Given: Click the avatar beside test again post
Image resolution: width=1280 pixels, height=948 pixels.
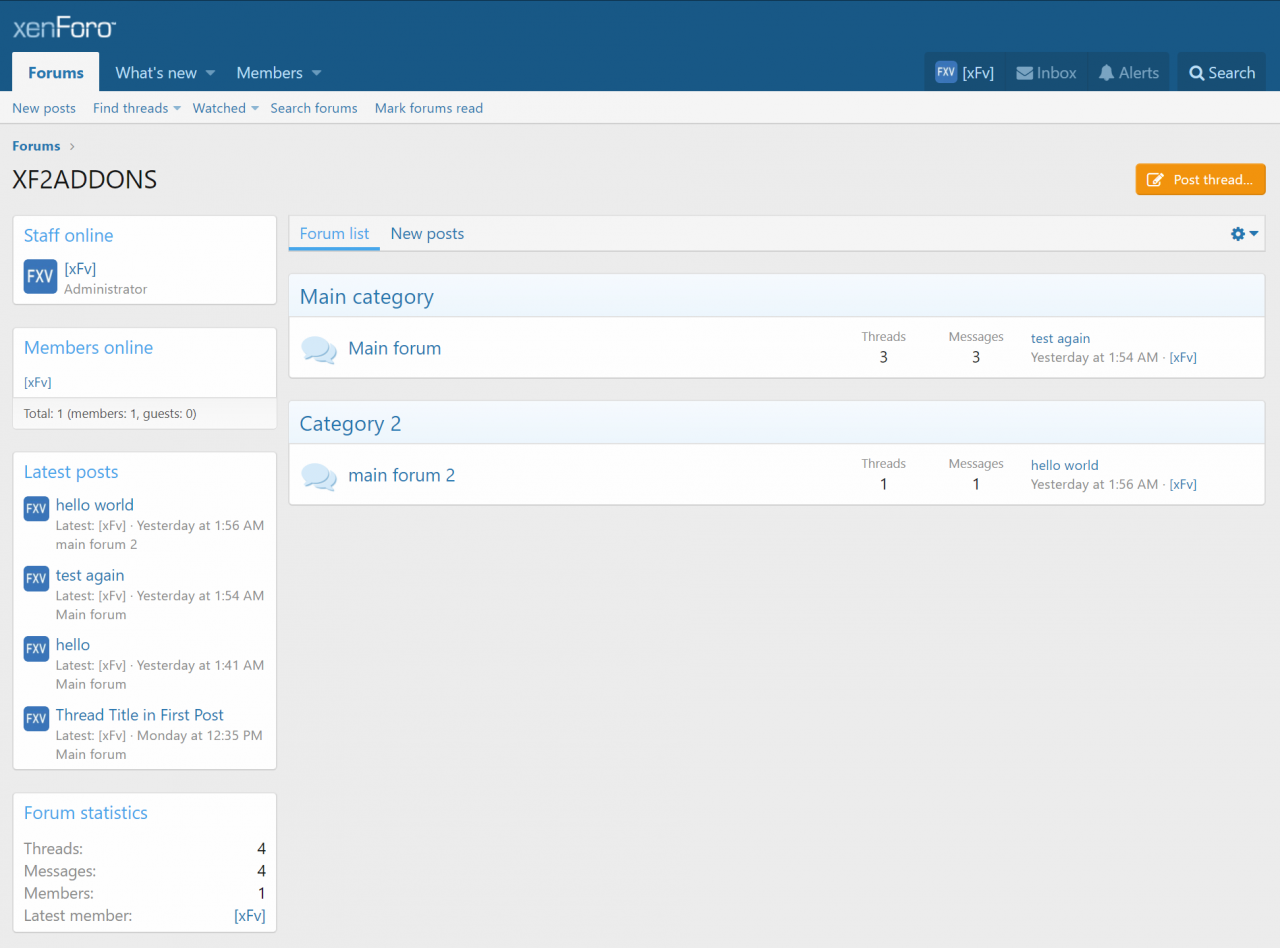Looking at the screenshot, I should coord(36,578).
